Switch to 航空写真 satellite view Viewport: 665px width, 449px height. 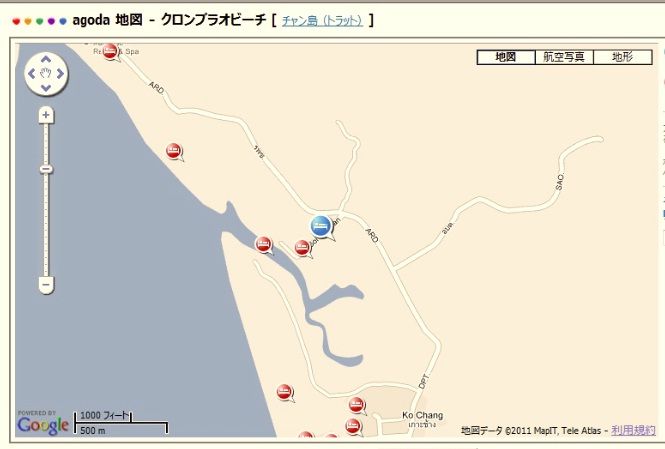tap(564, 57)
